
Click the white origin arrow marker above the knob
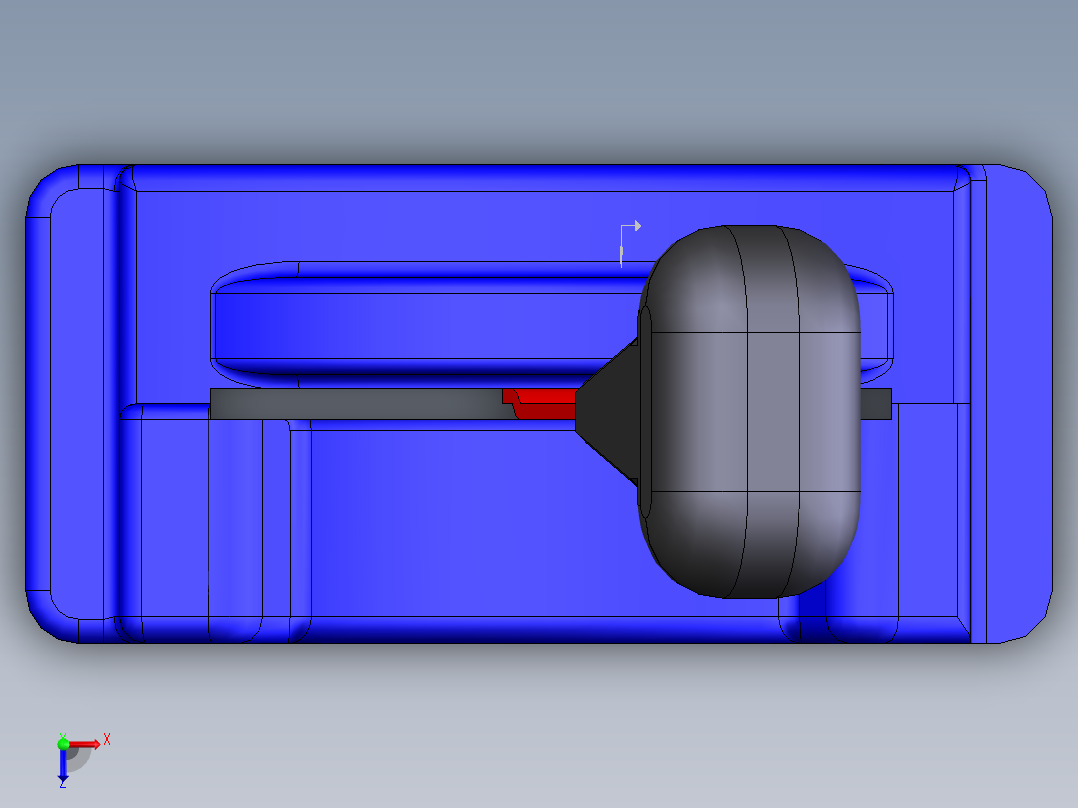click(629, 243)
